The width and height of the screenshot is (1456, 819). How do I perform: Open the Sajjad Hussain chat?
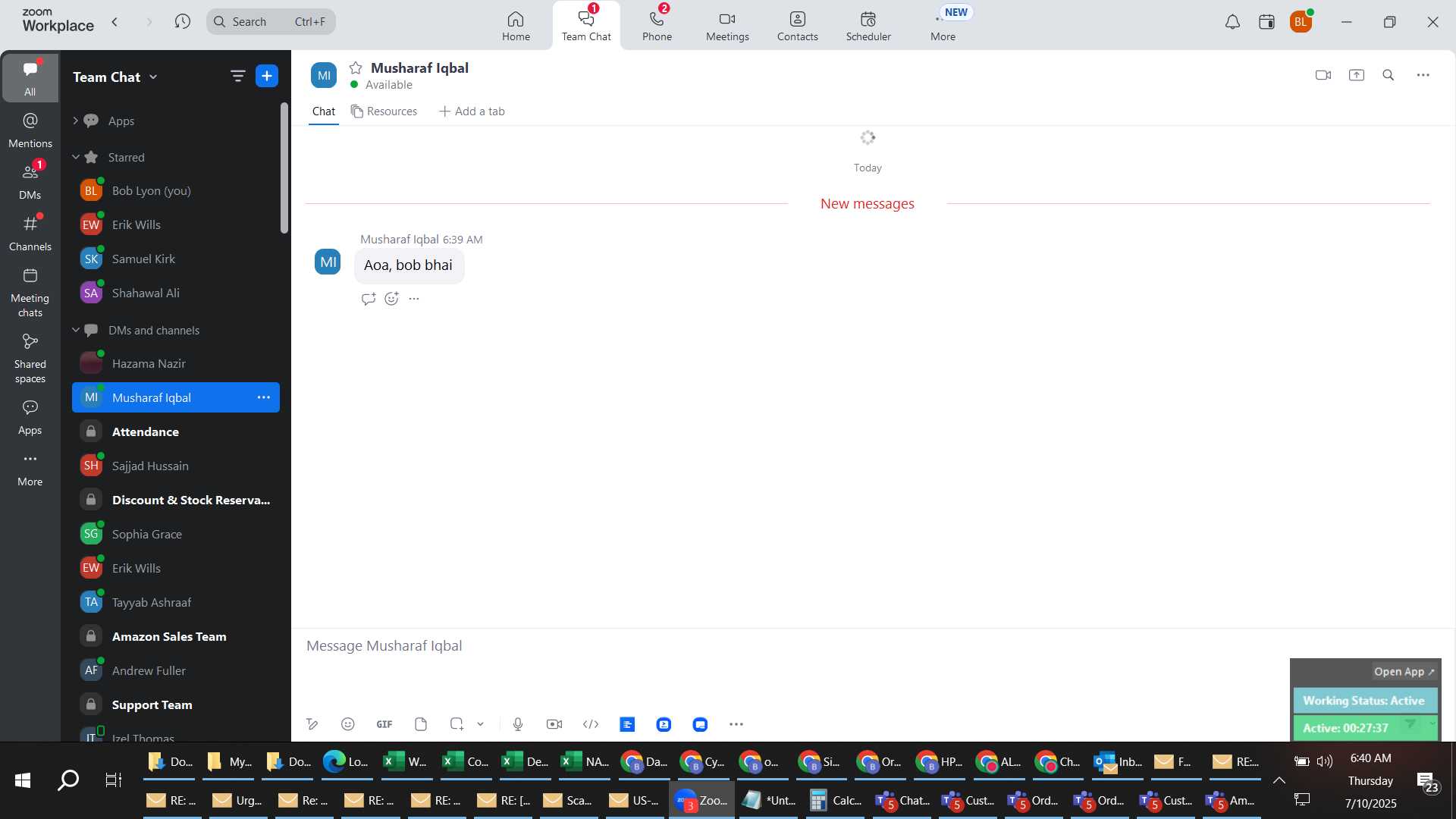coord(175,466)
